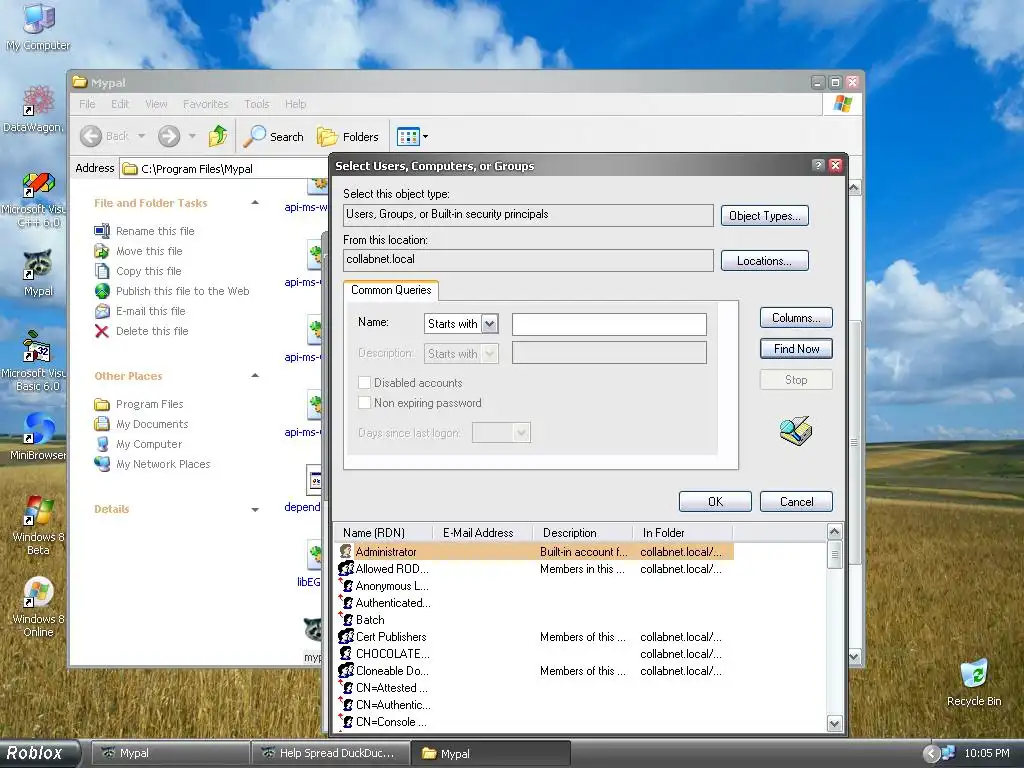Expand the Details section
Image resolution: width=1024 pixels, height=768 pixels.
[255, 509]
